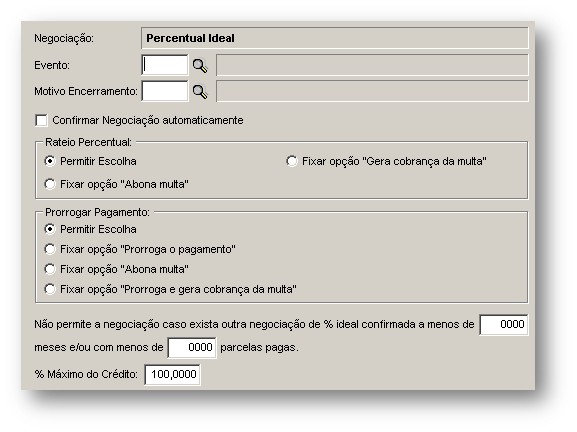The image size is (577, 432).
Task: Focus the Evento code input box
Action: tap(164, 65)
